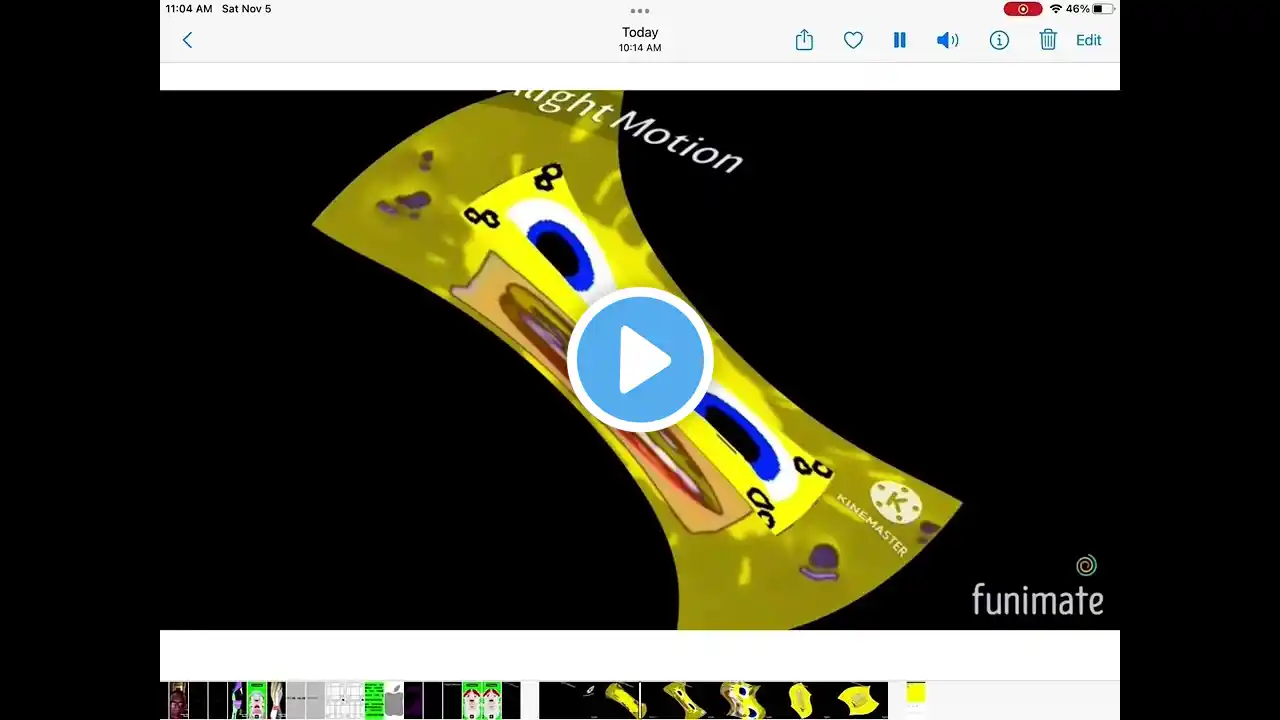Viewport: 1280px width, 720px height.
Task: Tap the three-dot multitasking handle
Action: pos(640,10)
